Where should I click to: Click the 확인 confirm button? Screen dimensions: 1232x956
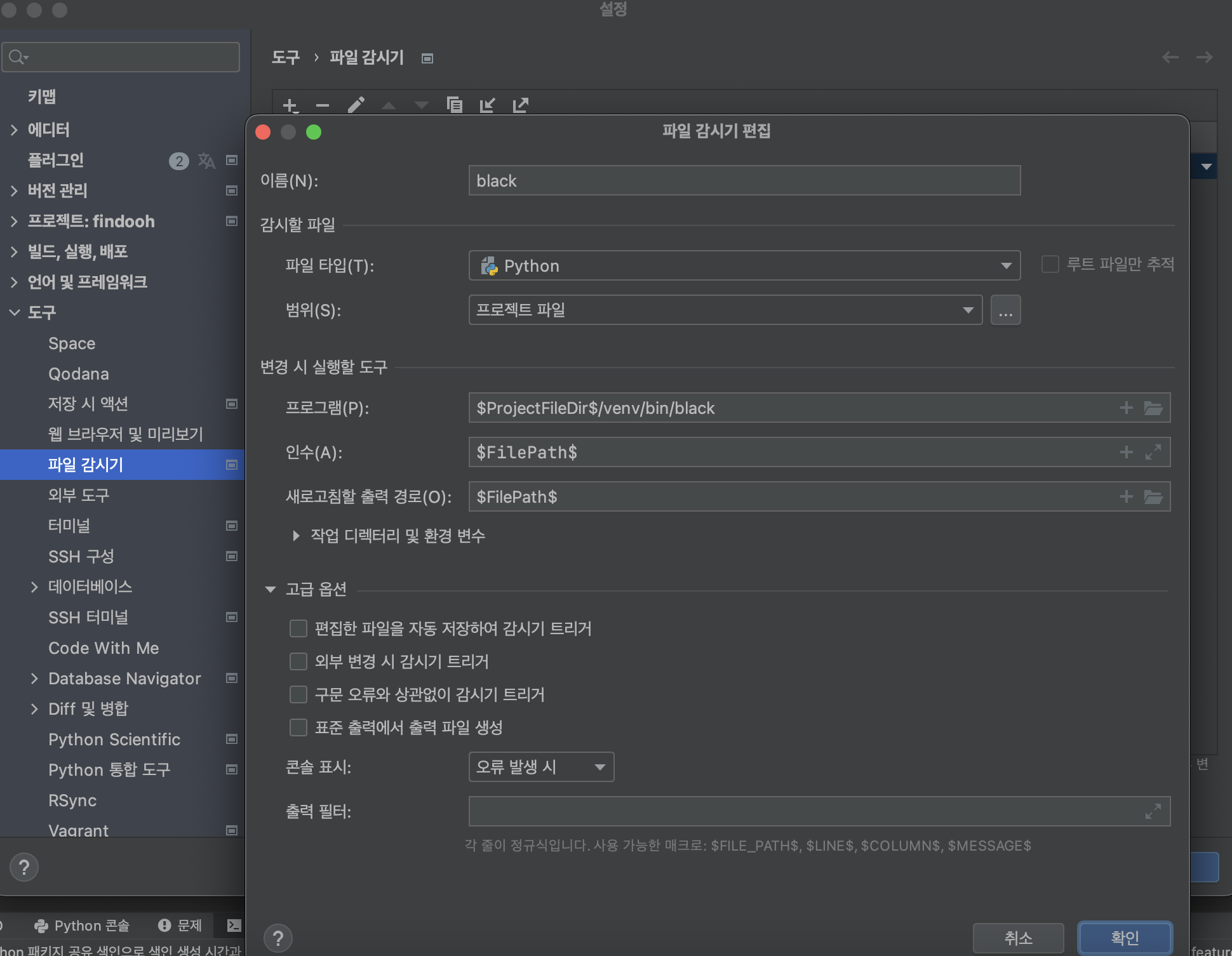click(x=1125, y=938)
